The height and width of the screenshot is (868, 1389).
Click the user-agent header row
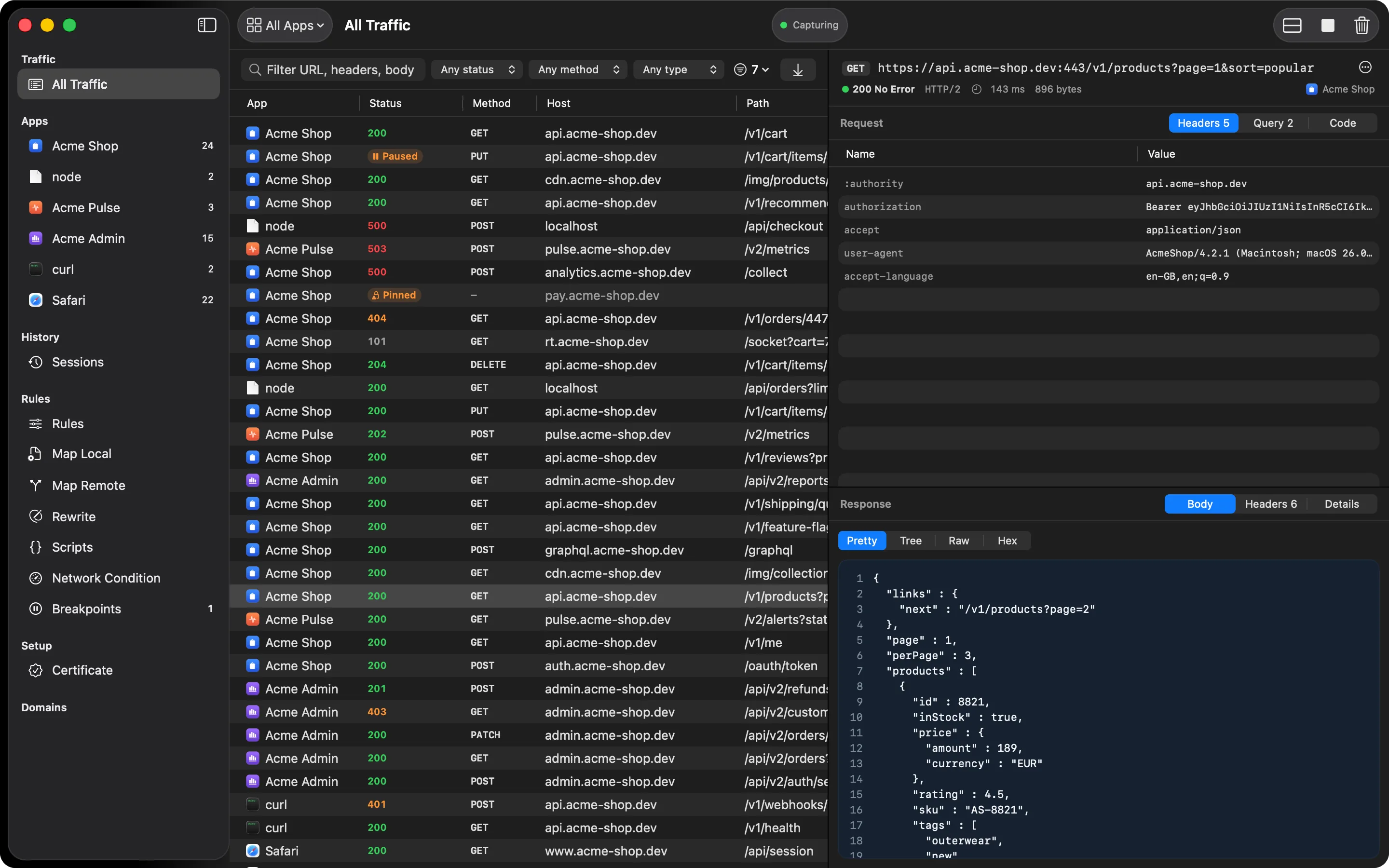(1108, 253)
